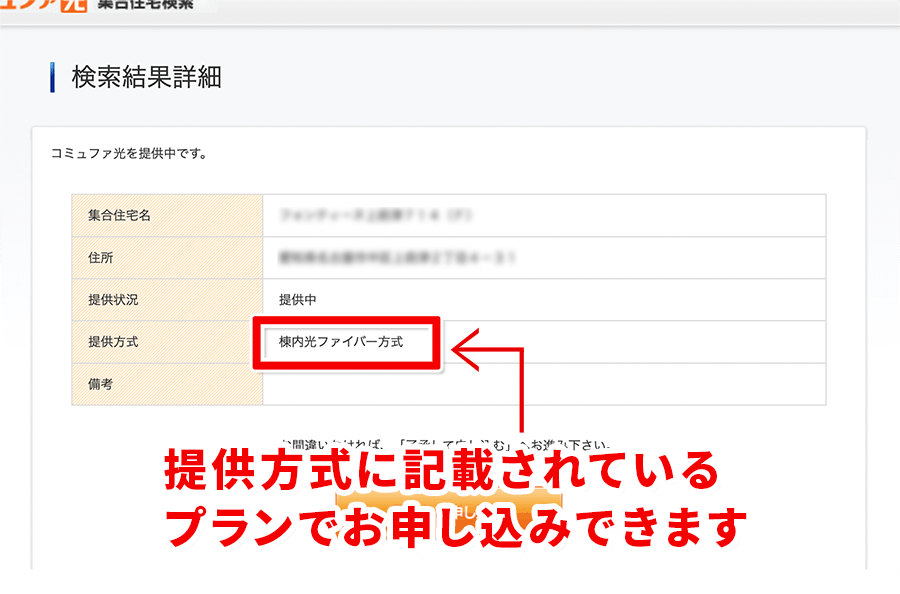This screenshot has height=594, width=900.
Task: Click the blue accent bar beside 検索結果詳細
Action: (52, 77)
